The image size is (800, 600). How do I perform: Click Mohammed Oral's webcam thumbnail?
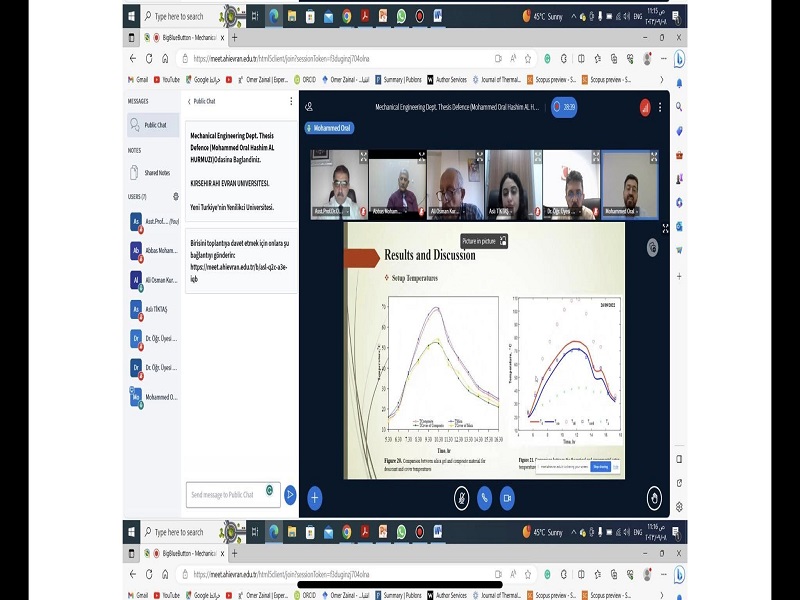pyautogui.click(x=629, y=185)
